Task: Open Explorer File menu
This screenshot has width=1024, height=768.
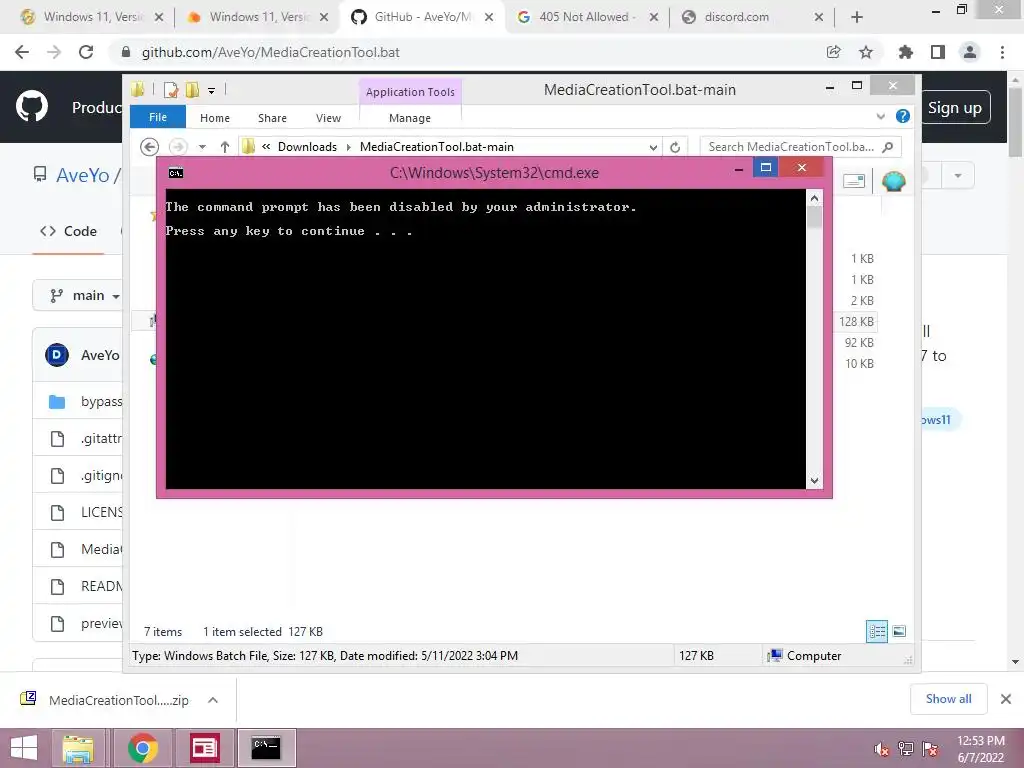Action: coord(157,118)
